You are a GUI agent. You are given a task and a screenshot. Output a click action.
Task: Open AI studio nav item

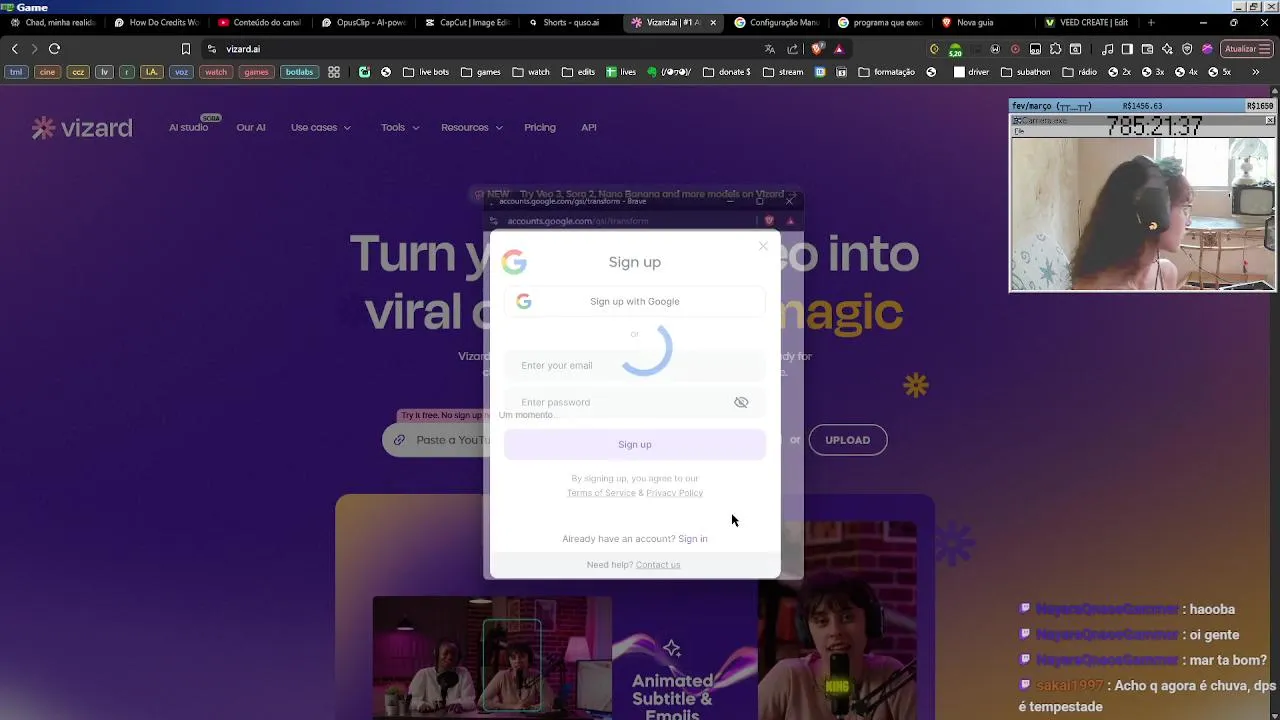[x=188, y=127]
